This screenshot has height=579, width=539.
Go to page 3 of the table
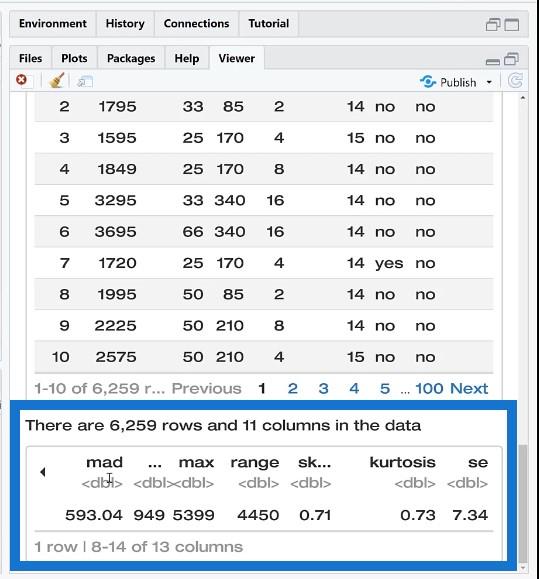coord(323,388)
